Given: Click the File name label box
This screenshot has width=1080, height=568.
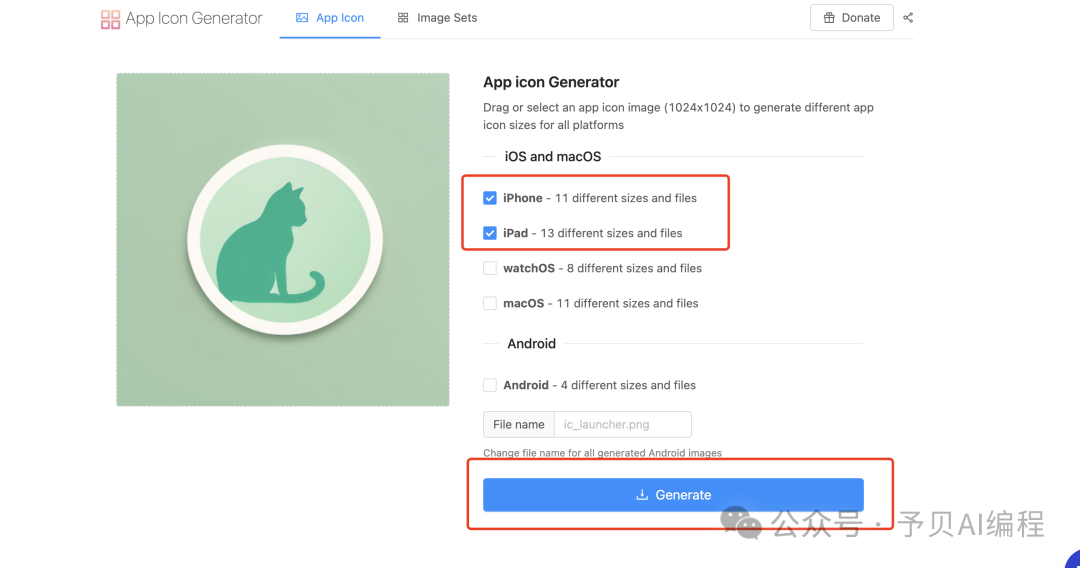Looking at the screenshot, I should click(519, 424).
